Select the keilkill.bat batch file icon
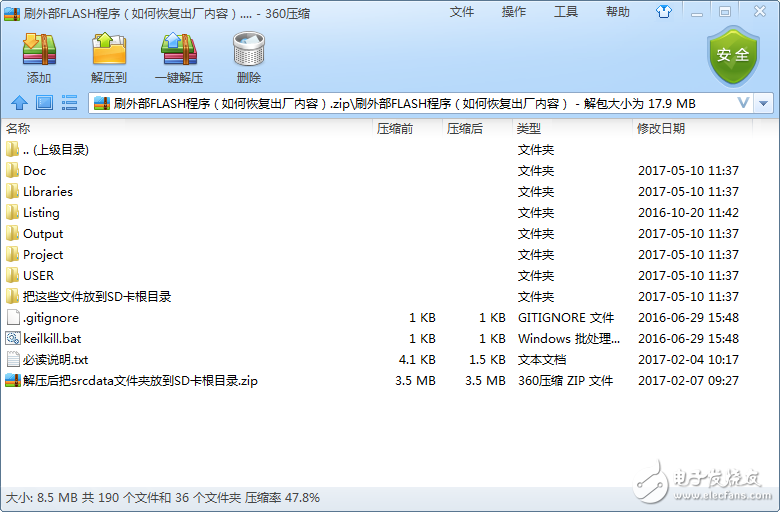Image resolution: width=780 pixels, height=512 pixels. click(13, 338)
